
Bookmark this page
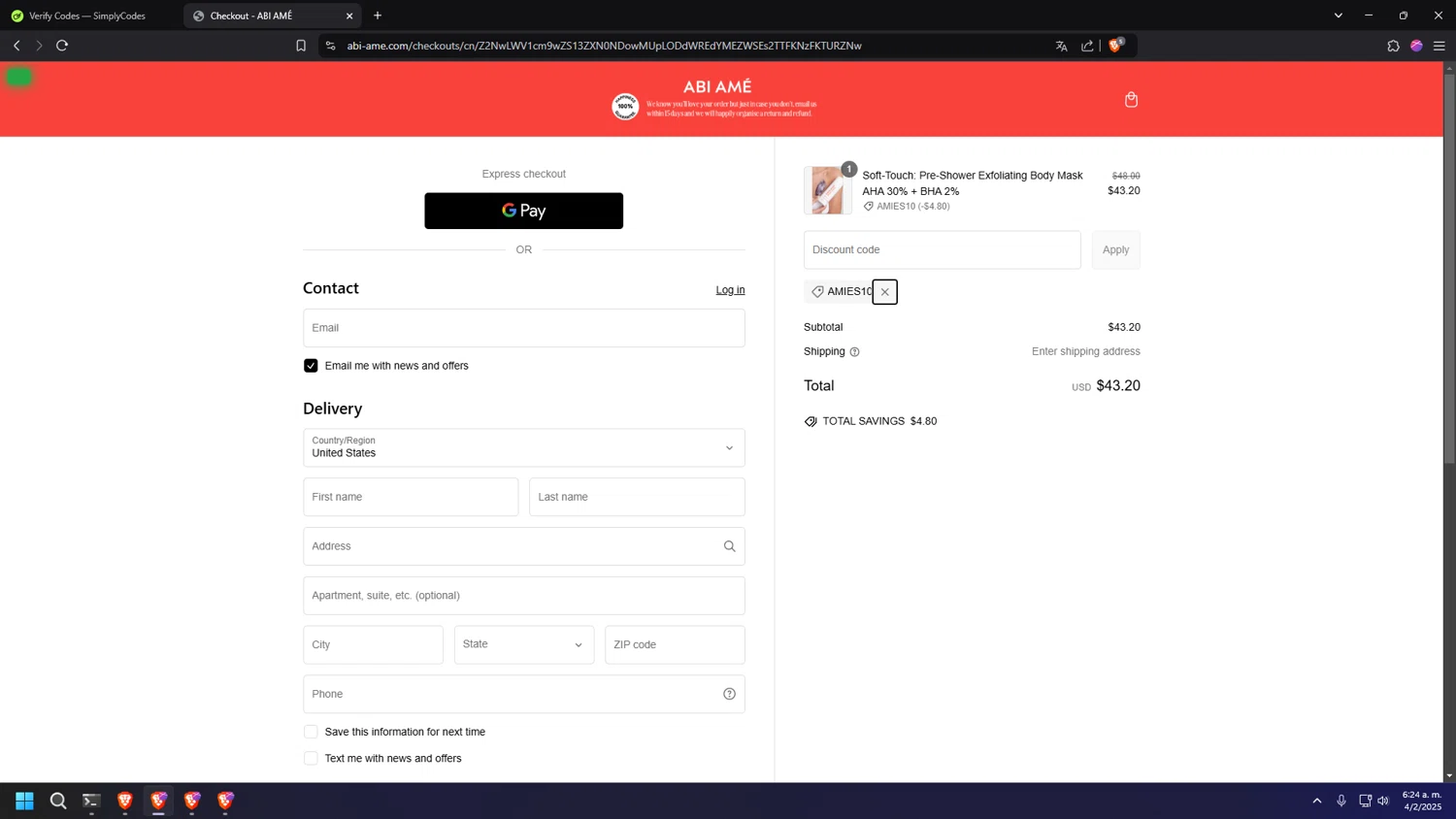(x=301, y=46)
